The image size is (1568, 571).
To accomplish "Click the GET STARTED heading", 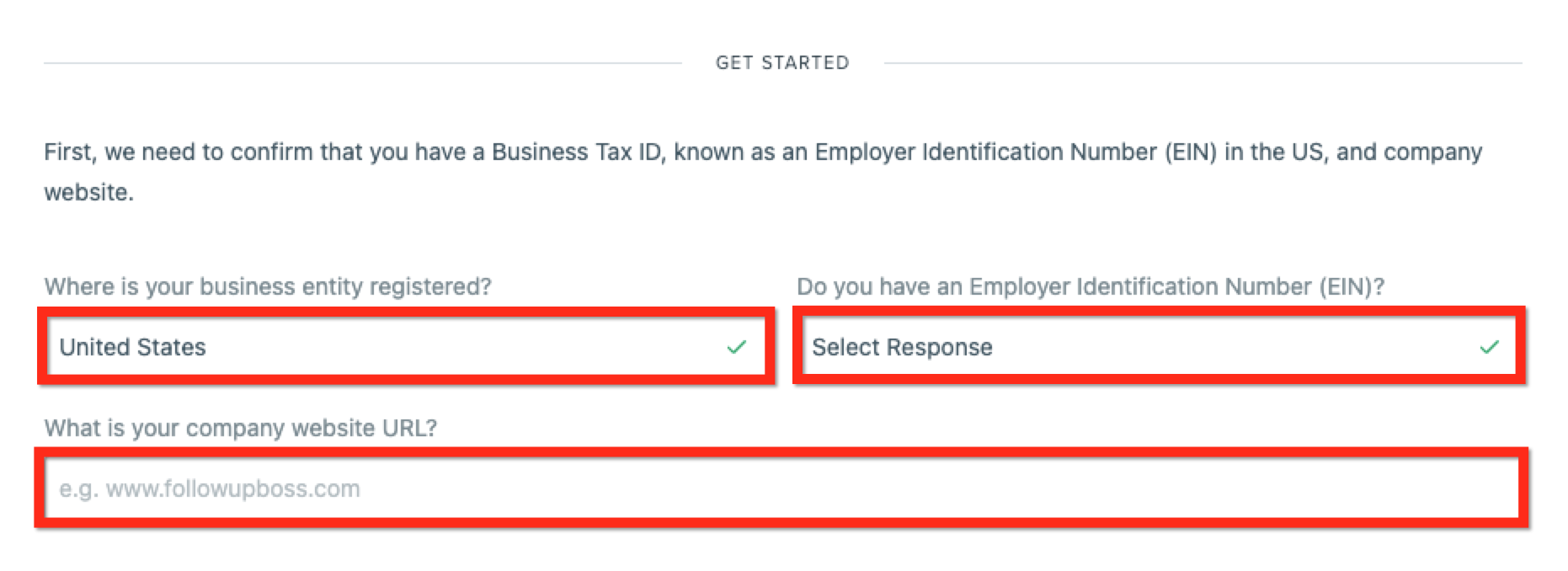I will (x=782, y=61).
